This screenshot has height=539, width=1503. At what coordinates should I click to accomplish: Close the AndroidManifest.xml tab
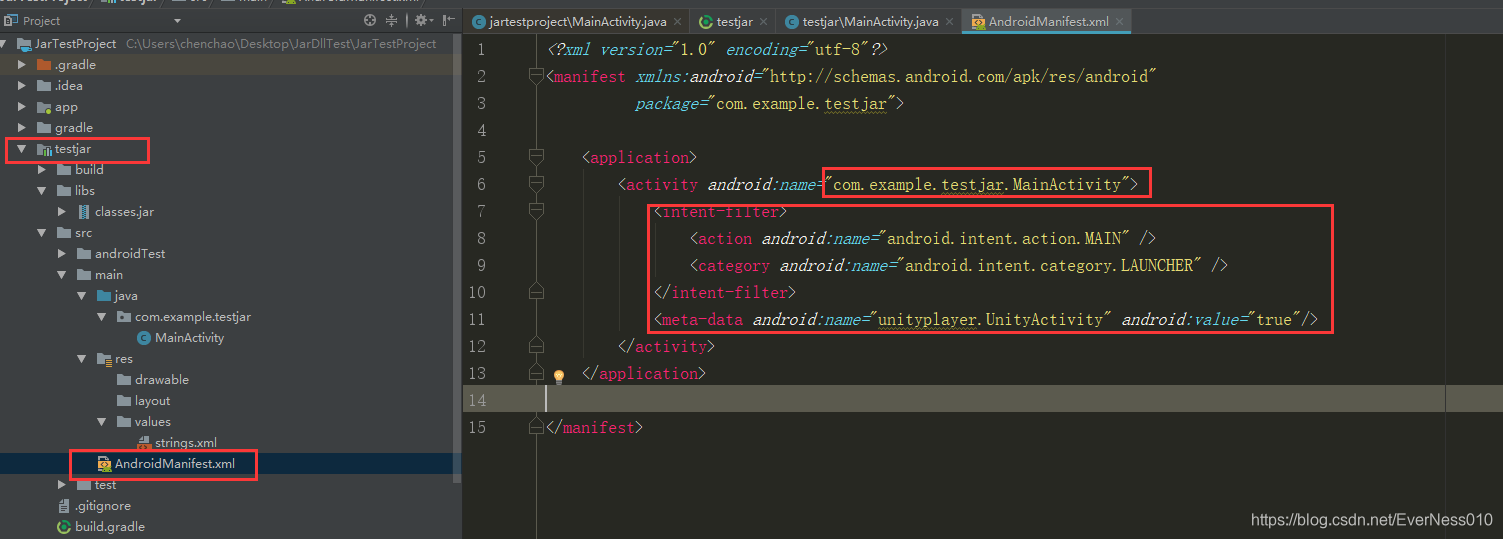pyautogui.click(x=1120, y=21)
